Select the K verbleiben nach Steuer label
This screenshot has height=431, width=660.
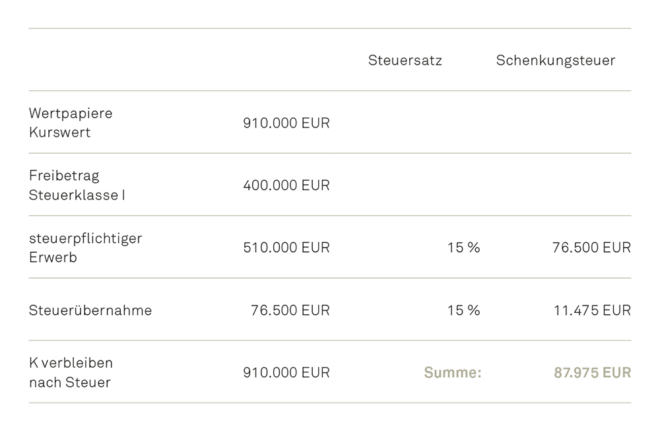click(71, 372)
